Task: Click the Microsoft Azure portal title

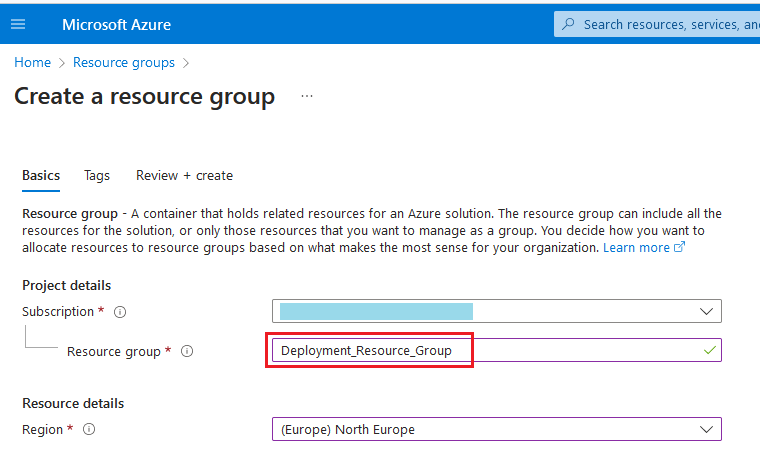Action: click(x=116, y=24)
